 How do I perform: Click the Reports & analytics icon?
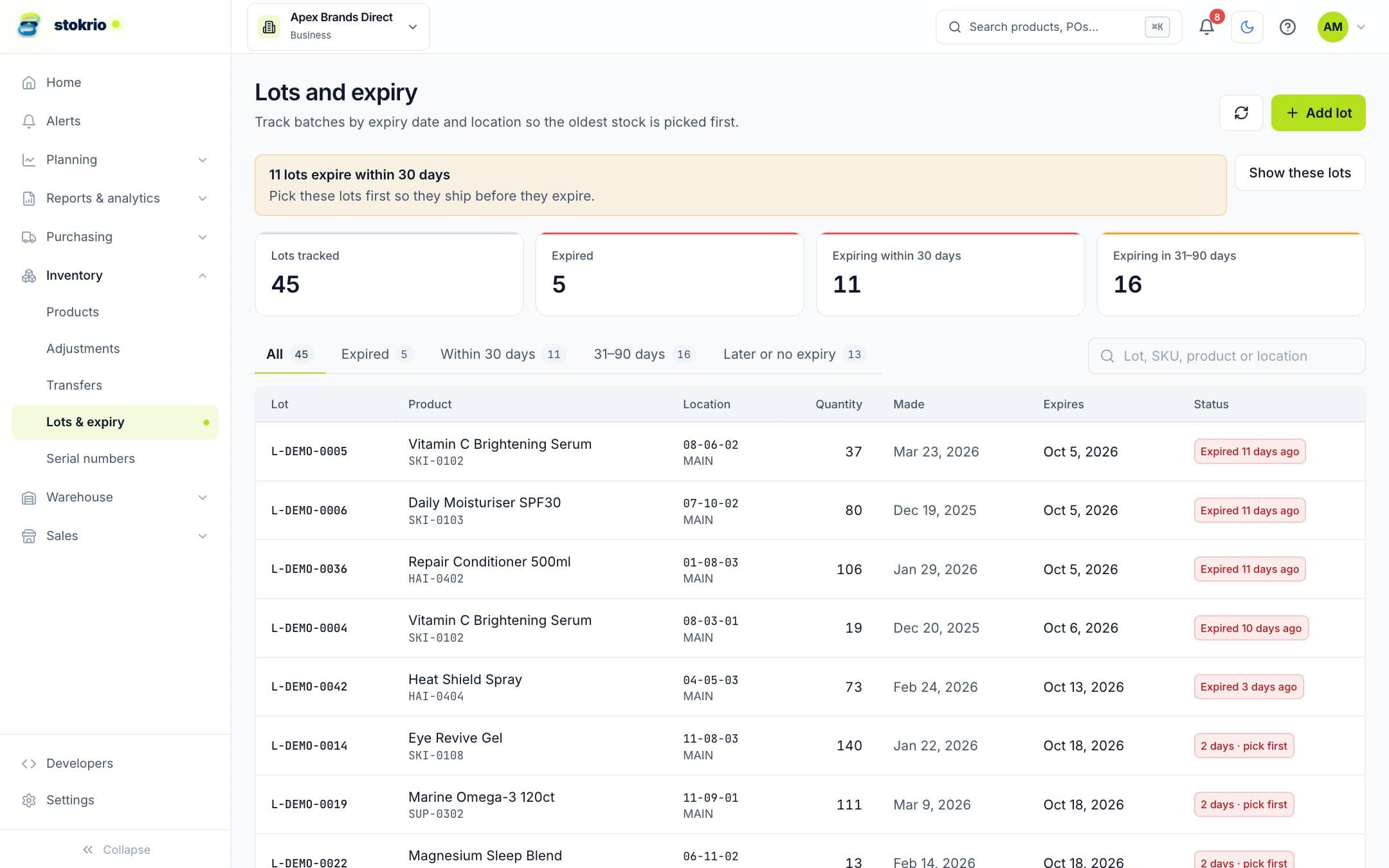click(29, 198)
